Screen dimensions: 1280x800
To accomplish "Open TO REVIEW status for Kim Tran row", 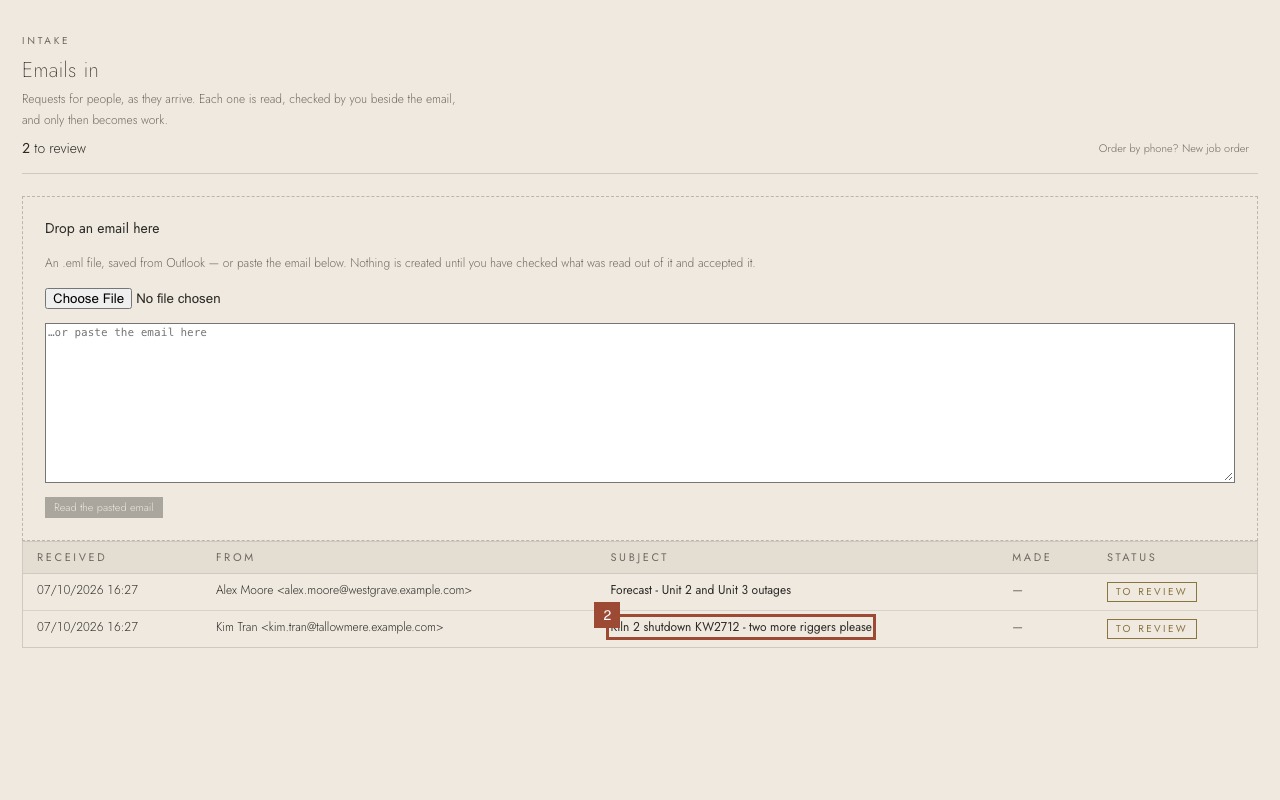I will click(x=1151, y=629).
